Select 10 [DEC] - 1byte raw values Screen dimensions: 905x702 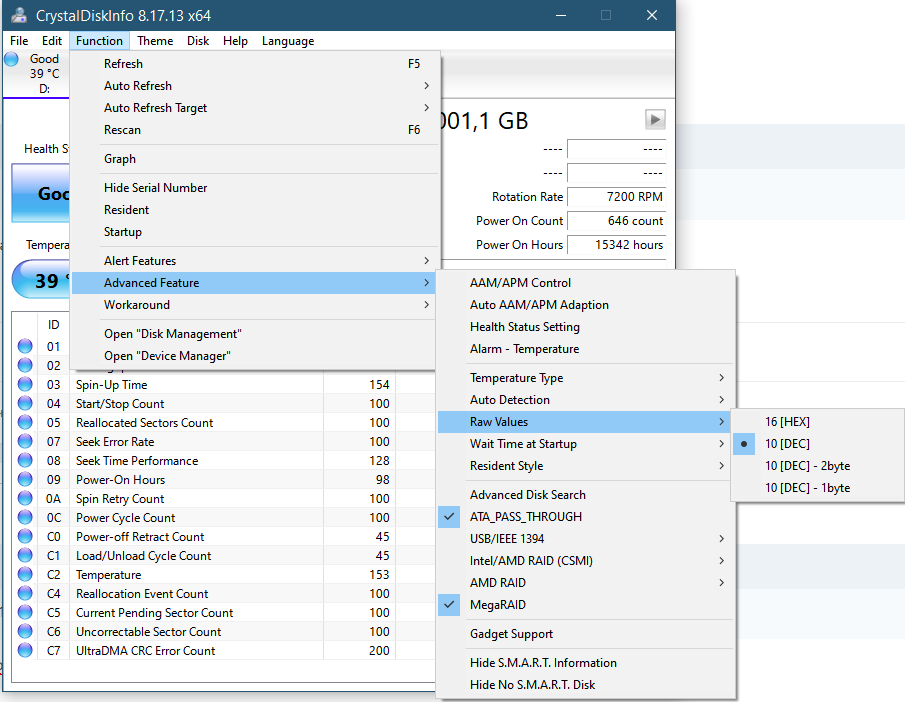click(x=817, y=488)
